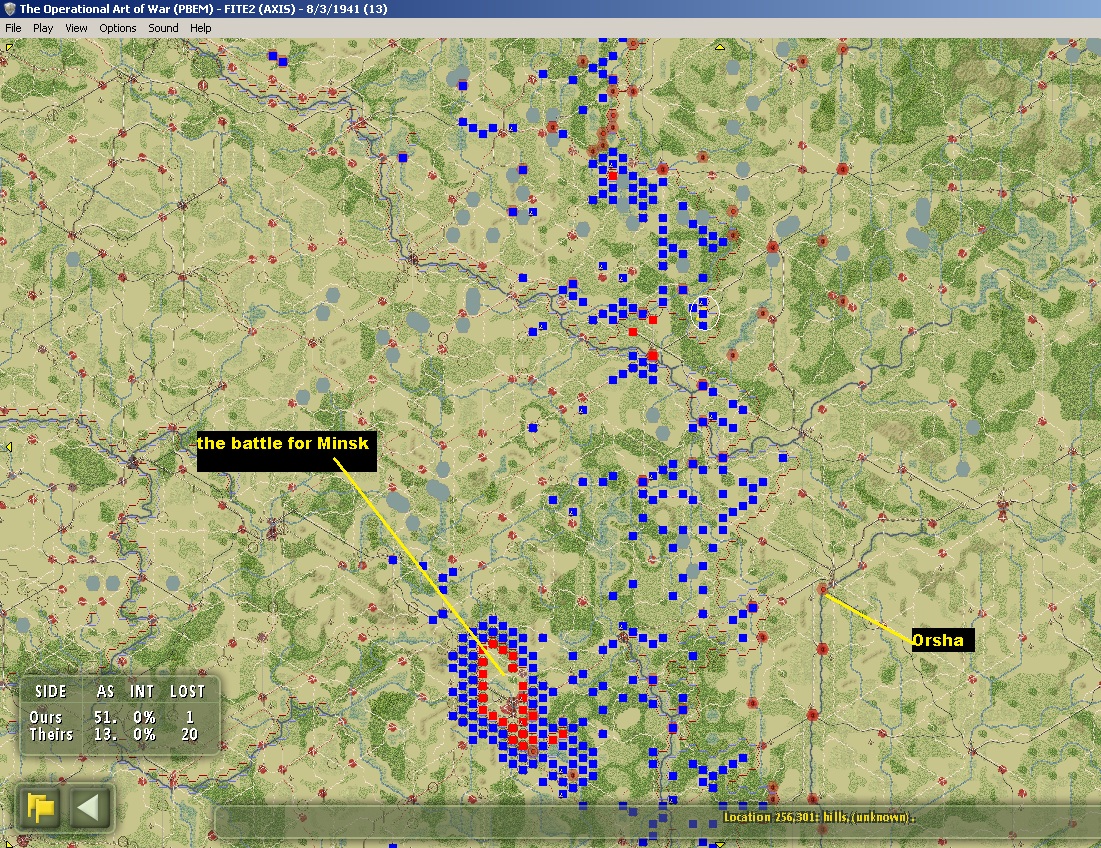Open the Options menu
Viewport: 1101px width, 848px height.
[x=117, y=28]
